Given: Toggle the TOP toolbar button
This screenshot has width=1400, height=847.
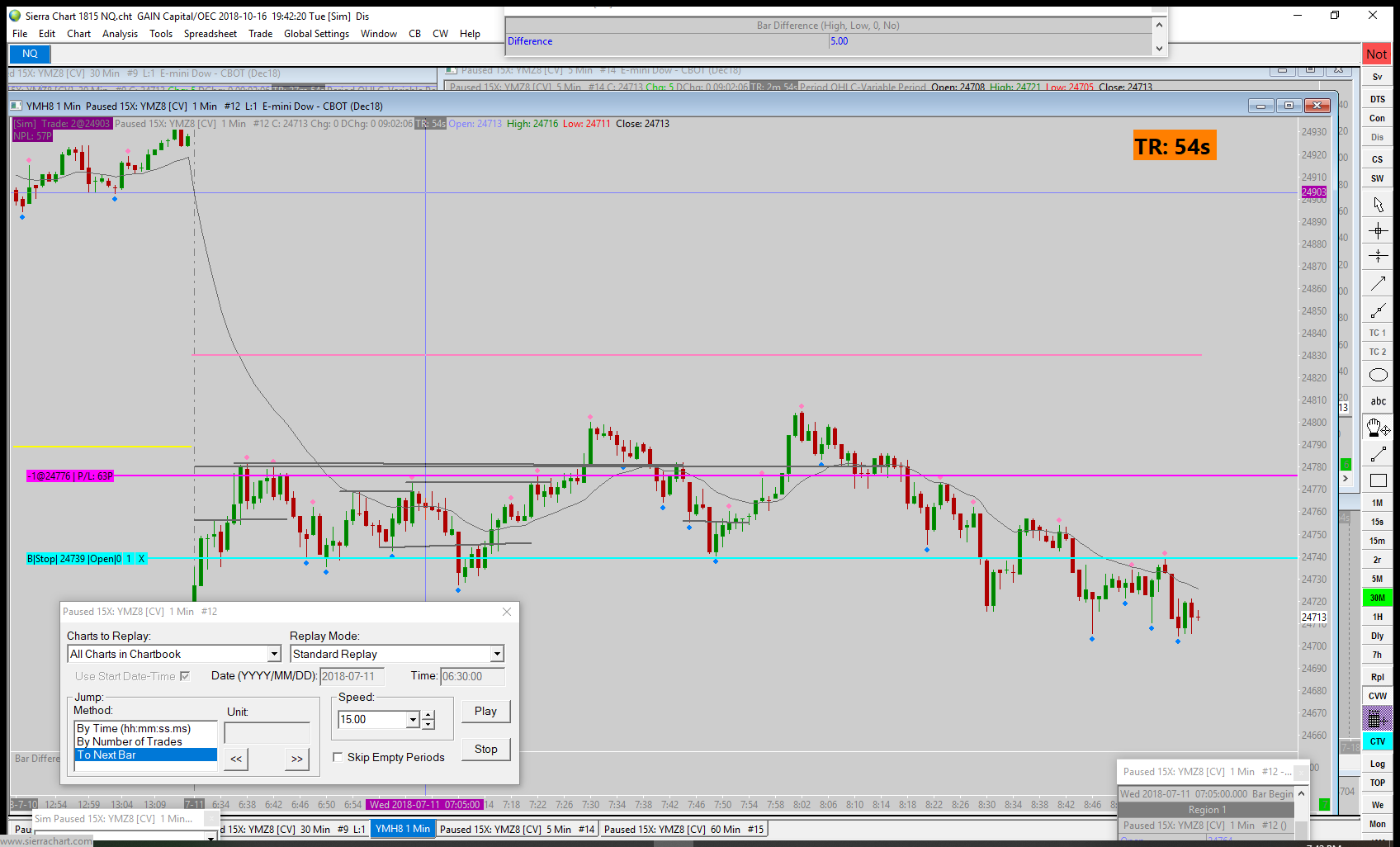Looking at the screenshot, I should coord(1378,783).
